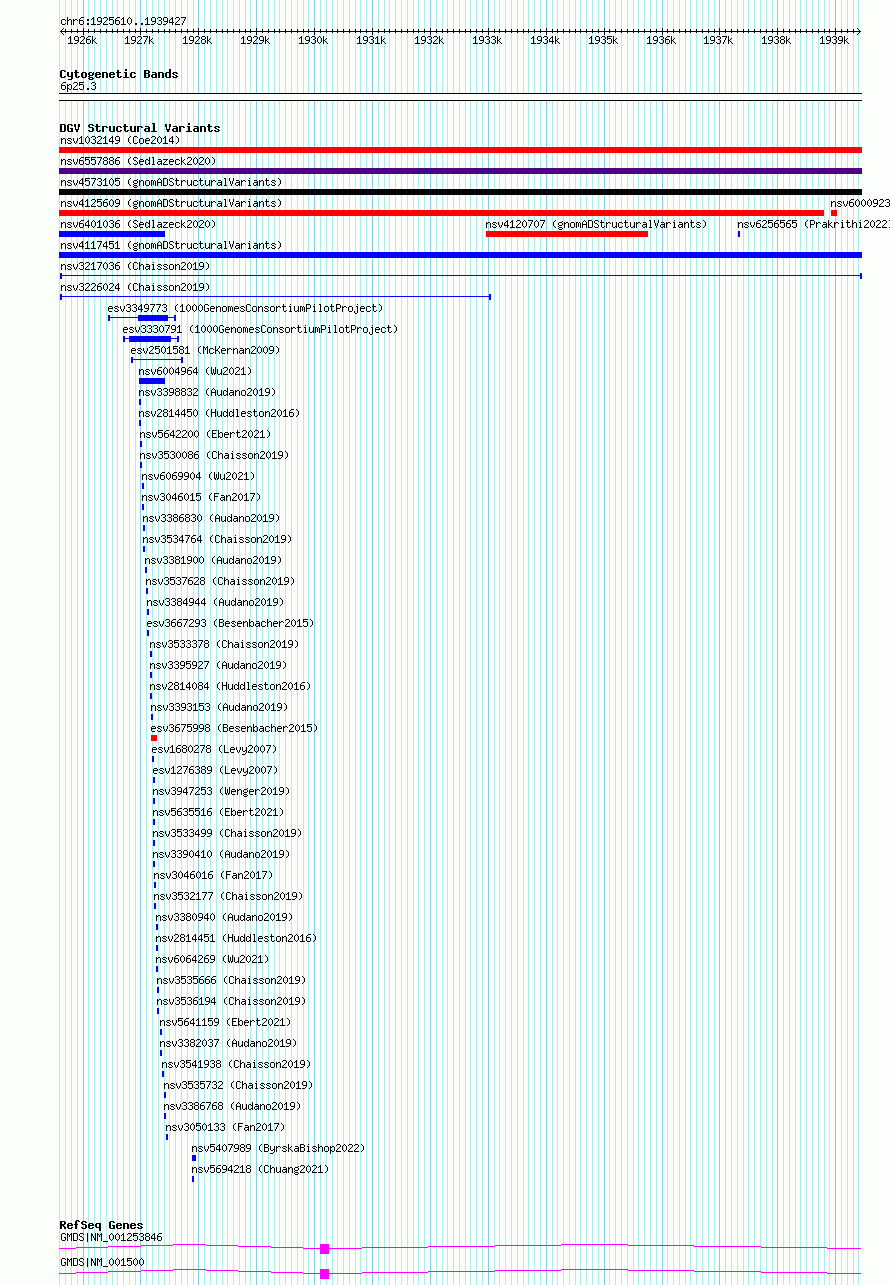This screenshot has height=1285, width=890.
Task: Click nsv6064269 (Wu2021) label
Action: coord(213,959)
